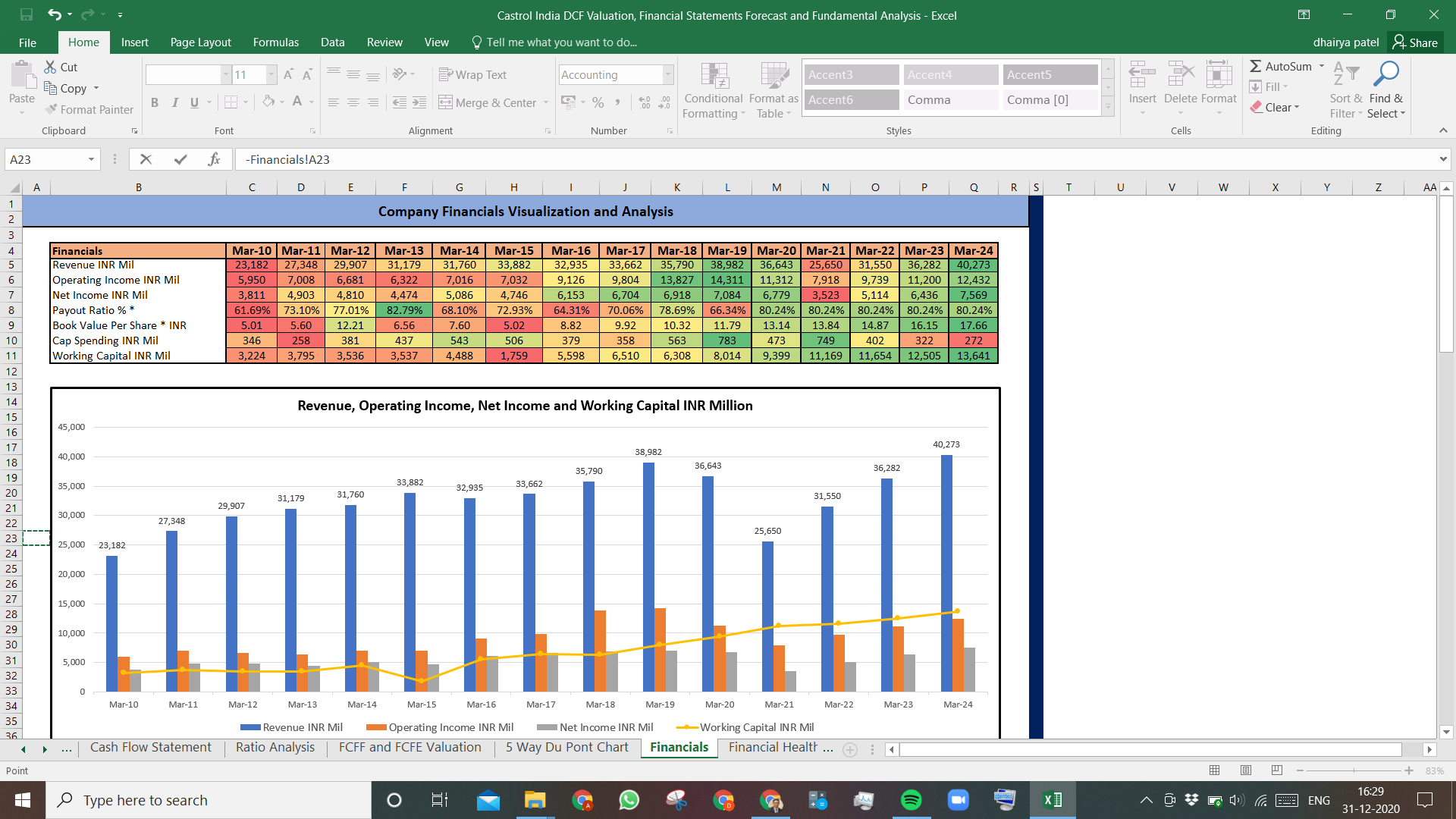
Task: Click the Share button
Action: [1415, 42]
